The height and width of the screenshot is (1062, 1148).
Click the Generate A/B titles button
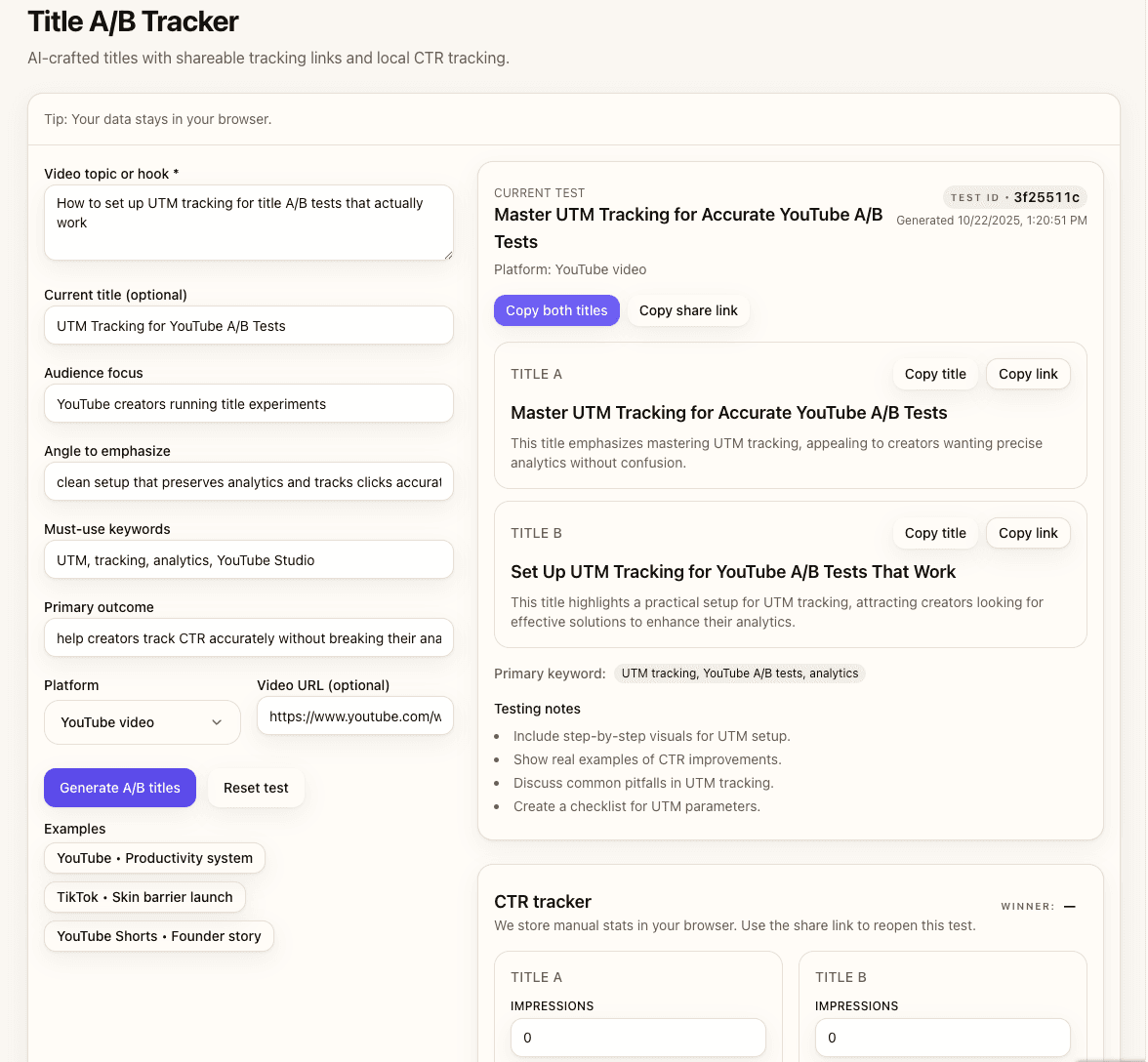119,788
